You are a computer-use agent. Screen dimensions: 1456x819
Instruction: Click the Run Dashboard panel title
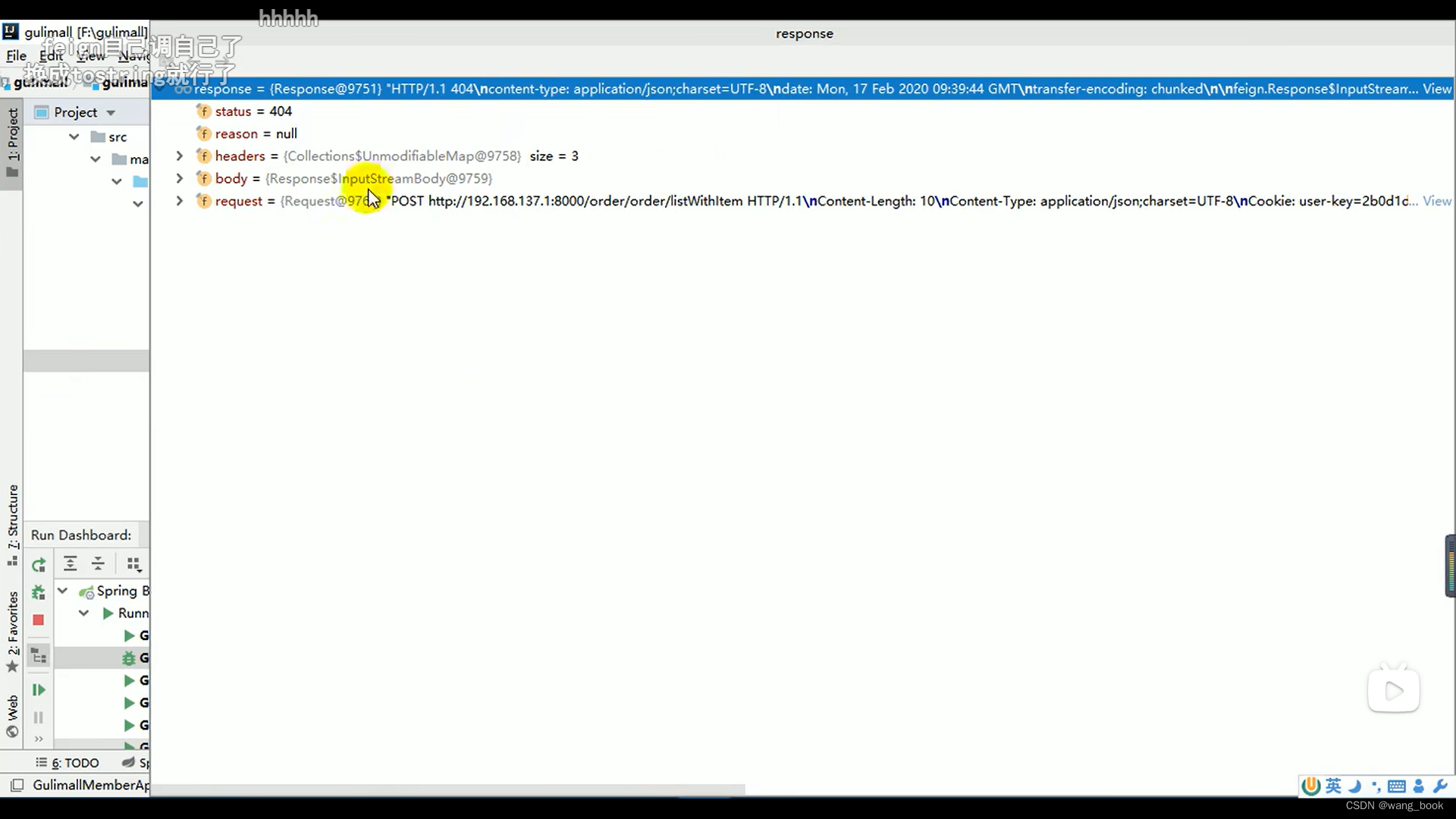[x=81, y=535]
